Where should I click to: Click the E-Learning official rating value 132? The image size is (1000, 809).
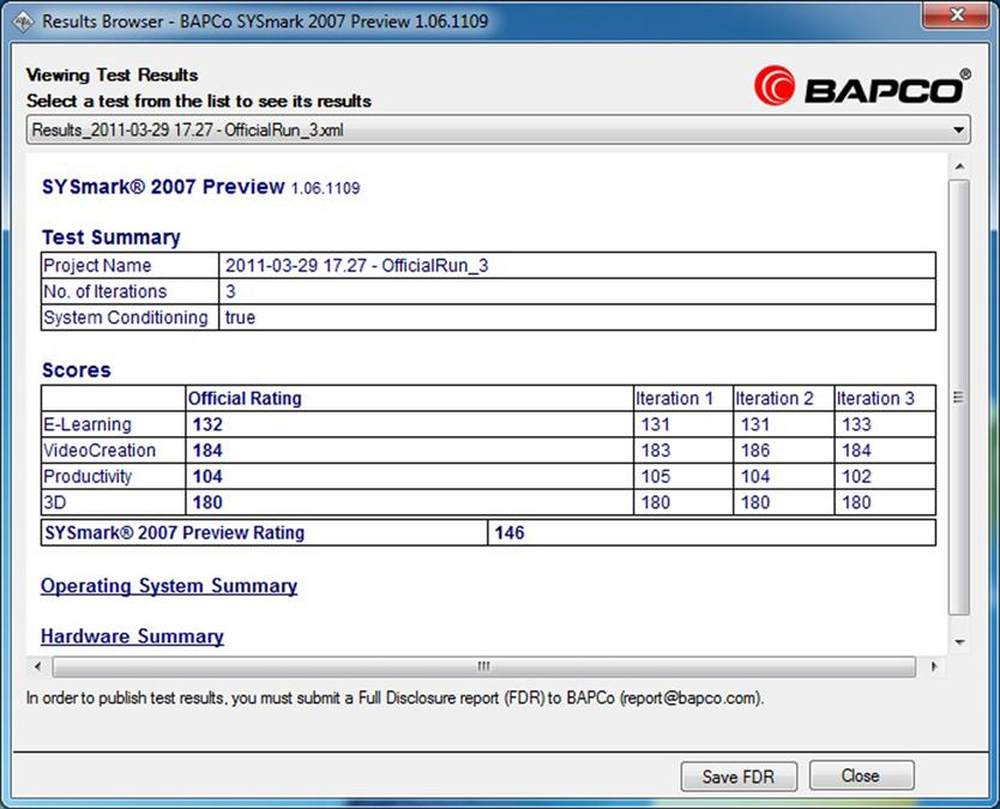coord(207,424)
